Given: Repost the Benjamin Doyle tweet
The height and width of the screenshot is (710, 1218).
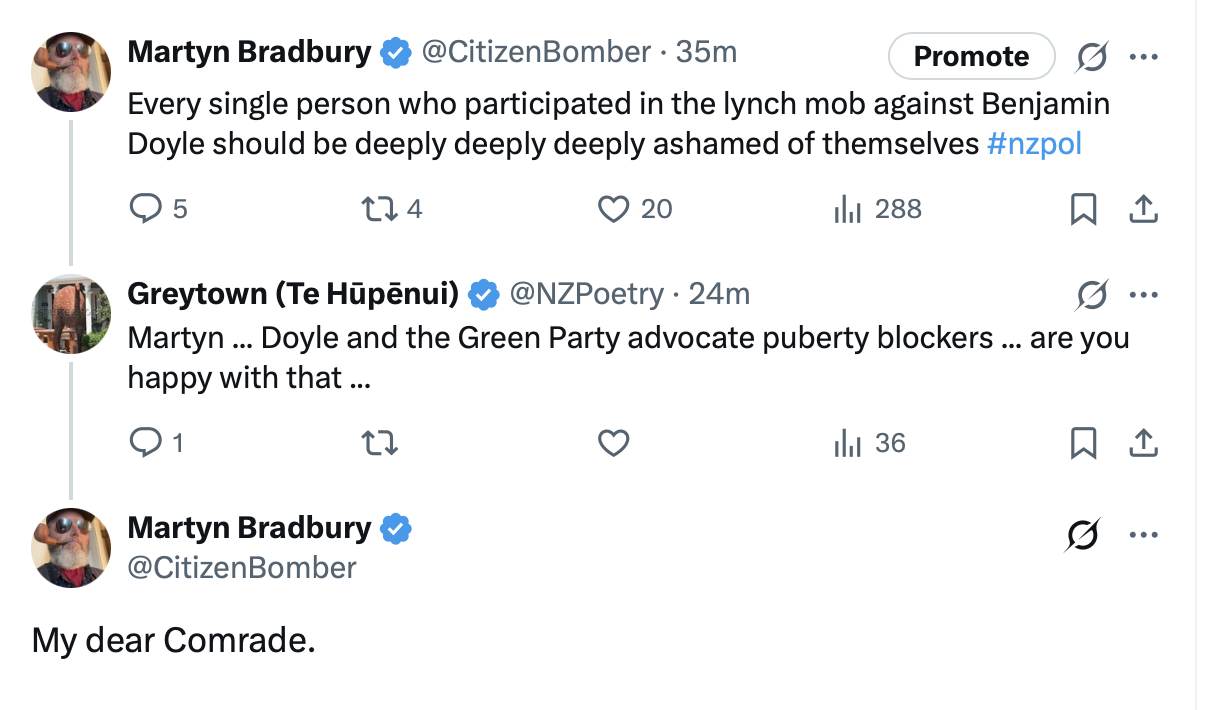Looking at the screenshot, I should 379,209.
